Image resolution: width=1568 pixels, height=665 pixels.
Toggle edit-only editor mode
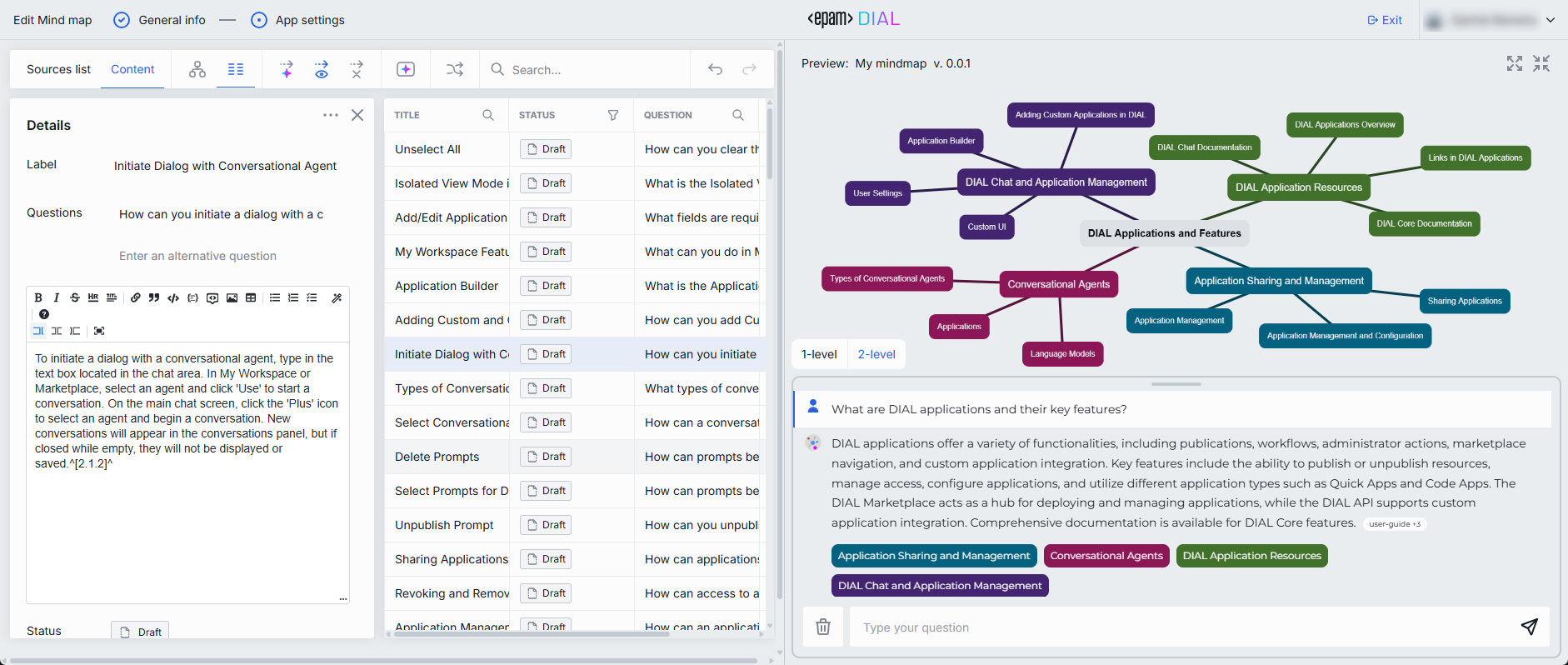click(x=38, y=331)
